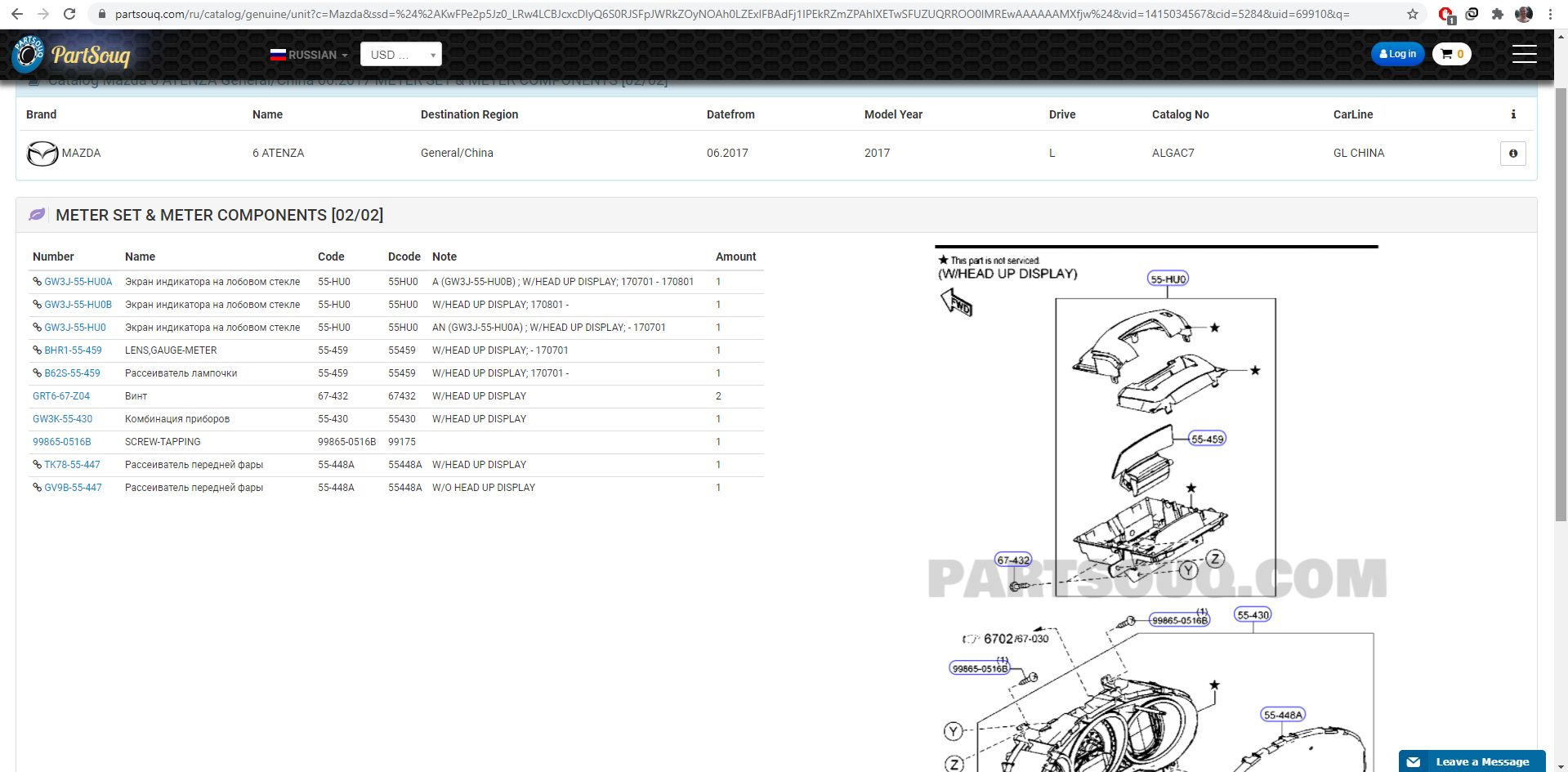Click 'W/O HEAD UP DISPLAY' note text
Screen dimensions: 1568x772
484,488
